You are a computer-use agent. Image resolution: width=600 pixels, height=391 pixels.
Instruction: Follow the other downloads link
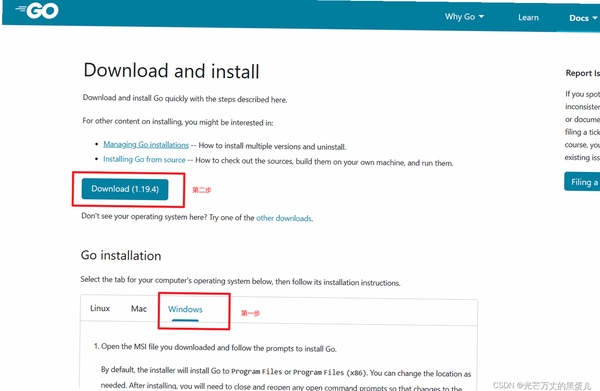pos(284,218)
